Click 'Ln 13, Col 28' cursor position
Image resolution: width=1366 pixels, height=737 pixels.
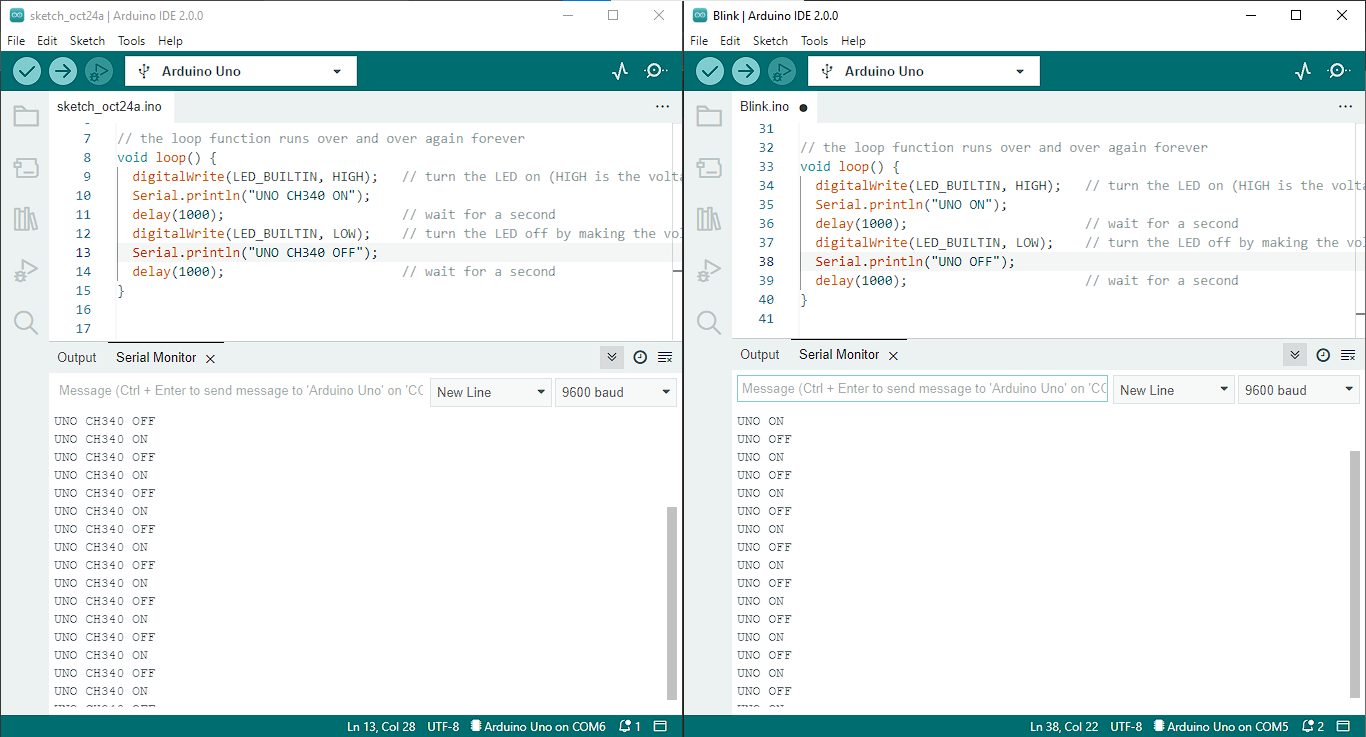[381, 727]
